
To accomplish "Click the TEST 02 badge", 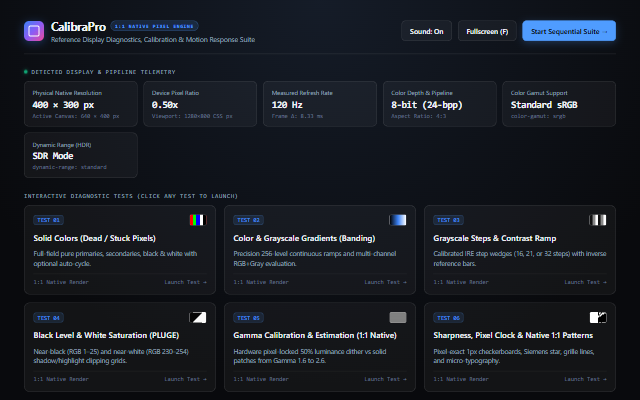I will point(249,220).
